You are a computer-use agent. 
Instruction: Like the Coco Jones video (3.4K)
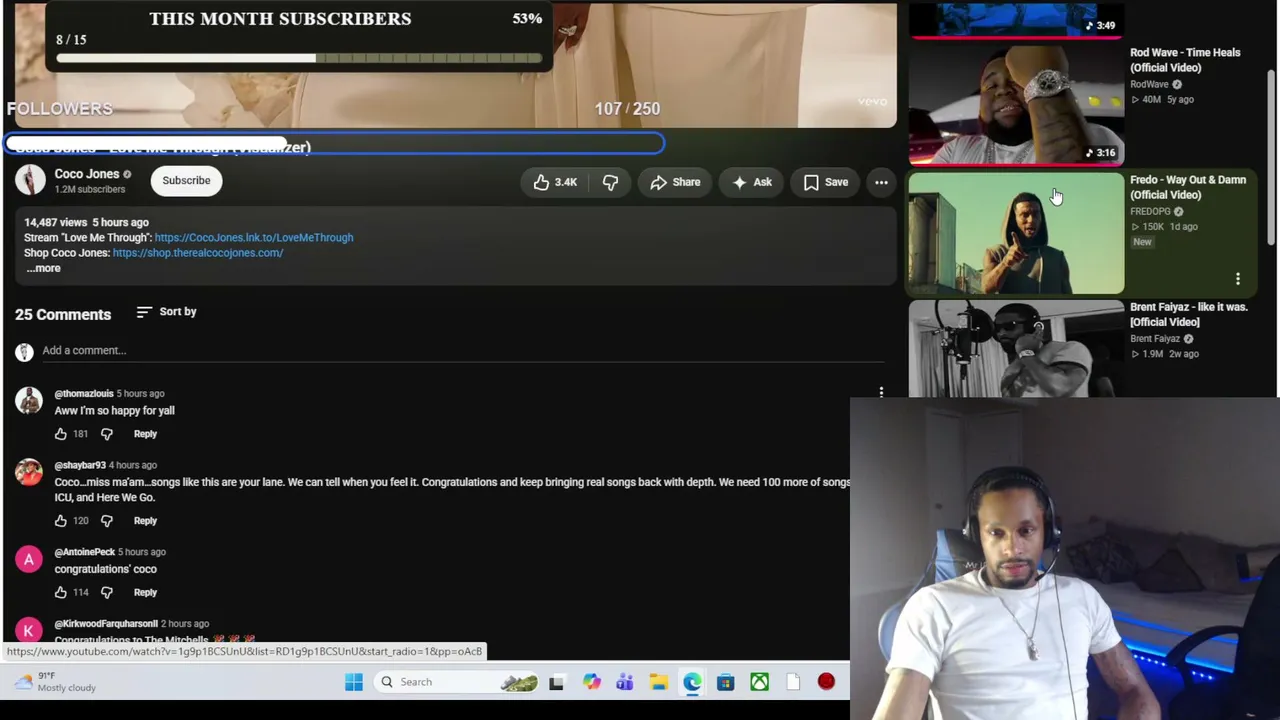[x=555, y=182]
